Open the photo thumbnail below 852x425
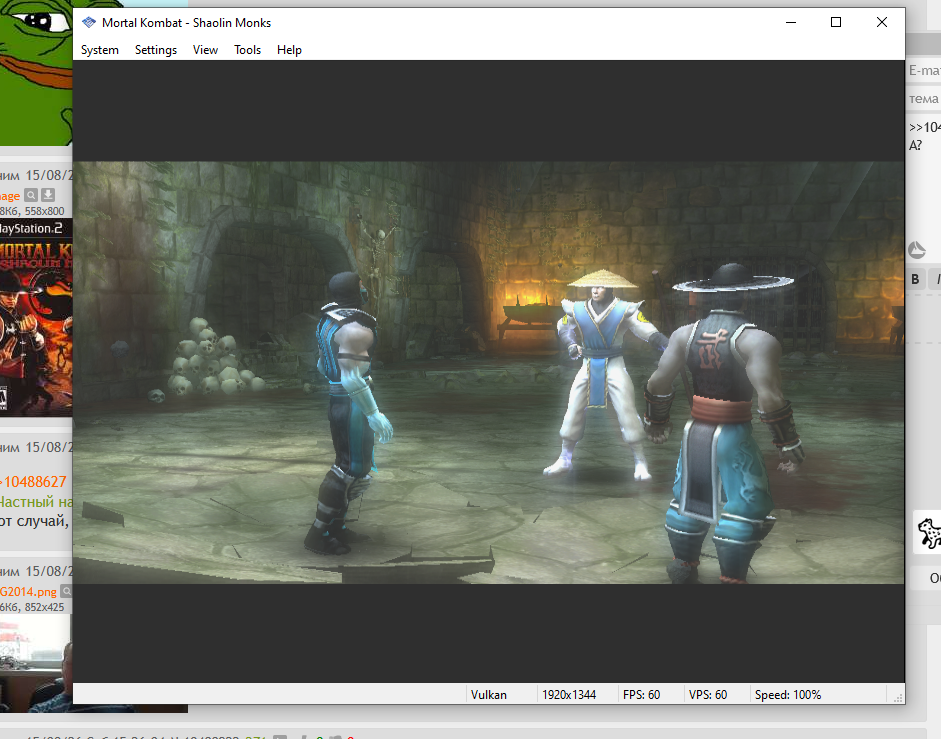Screen dimensions: 941x739 point(36,663)
